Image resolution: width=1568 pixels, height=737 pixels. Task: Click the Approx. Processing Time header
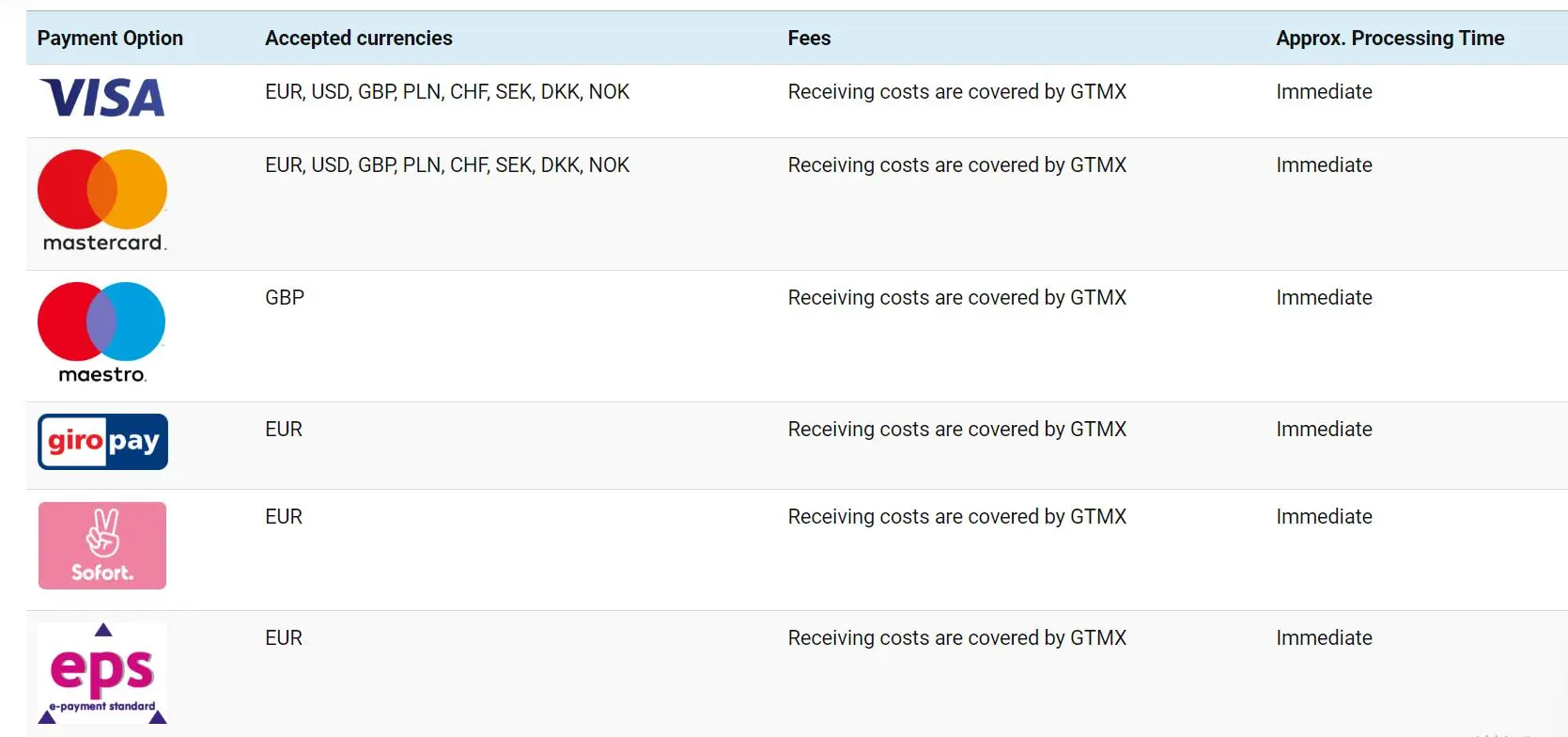click(1390, 39)
